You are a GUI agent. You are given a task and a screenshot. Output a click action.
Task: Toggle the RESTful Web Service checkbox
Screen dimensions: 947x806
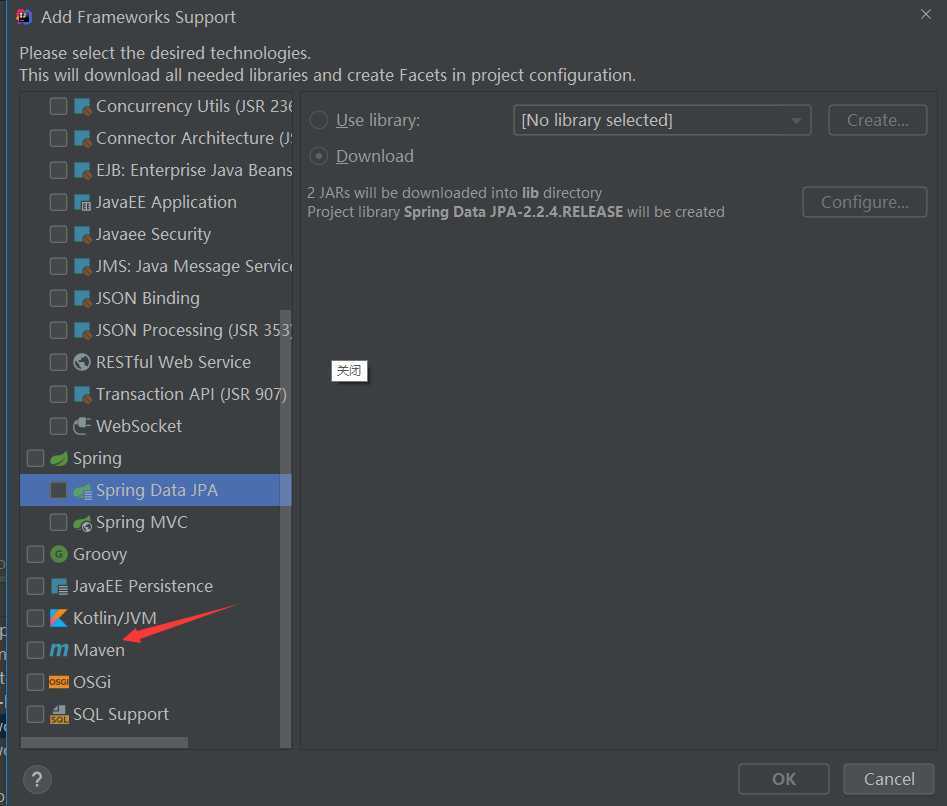point(59,362)
